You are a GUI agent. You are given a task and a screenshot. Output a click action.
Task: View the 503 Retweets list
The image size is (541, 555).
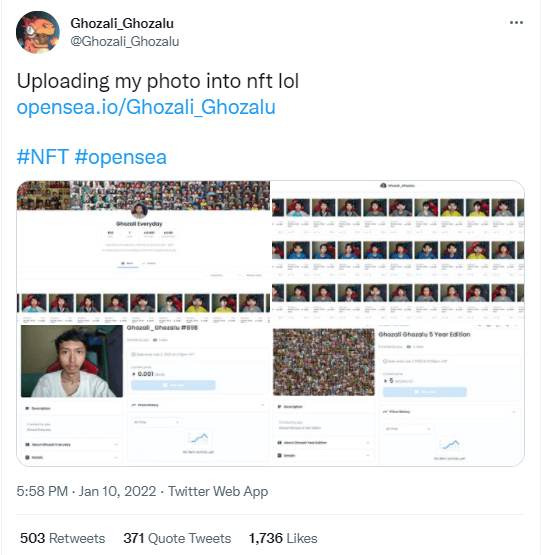pyautogui.click(x=62, y=538)
